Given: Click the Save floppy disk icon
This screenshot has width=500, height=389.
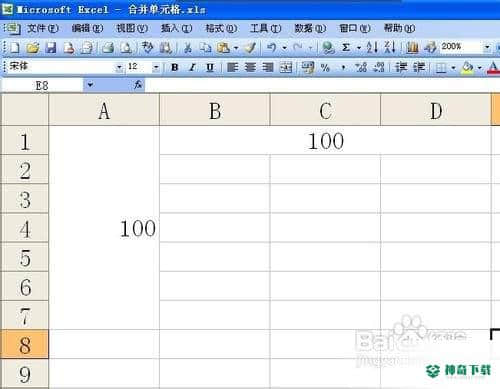Looking at the screenshot, I should tap(51, 48).
